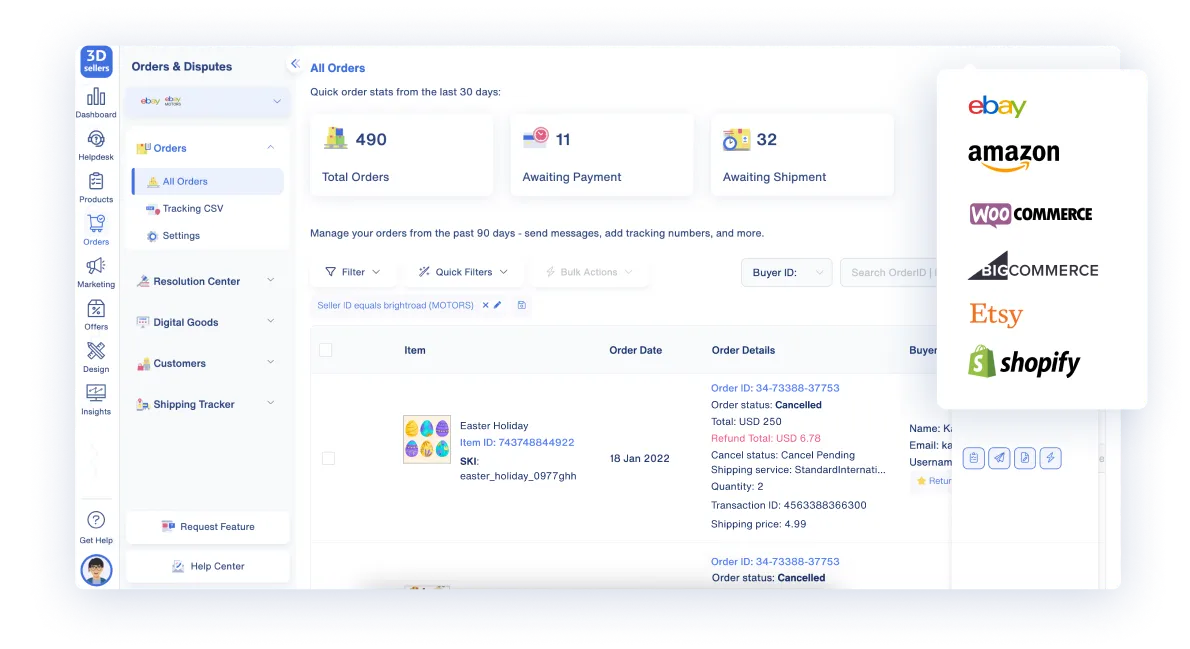Viewport: 1190px width, 649px height.
Task: Click the Refund Total: USD 6.78 text
Action: click(766, 438)
